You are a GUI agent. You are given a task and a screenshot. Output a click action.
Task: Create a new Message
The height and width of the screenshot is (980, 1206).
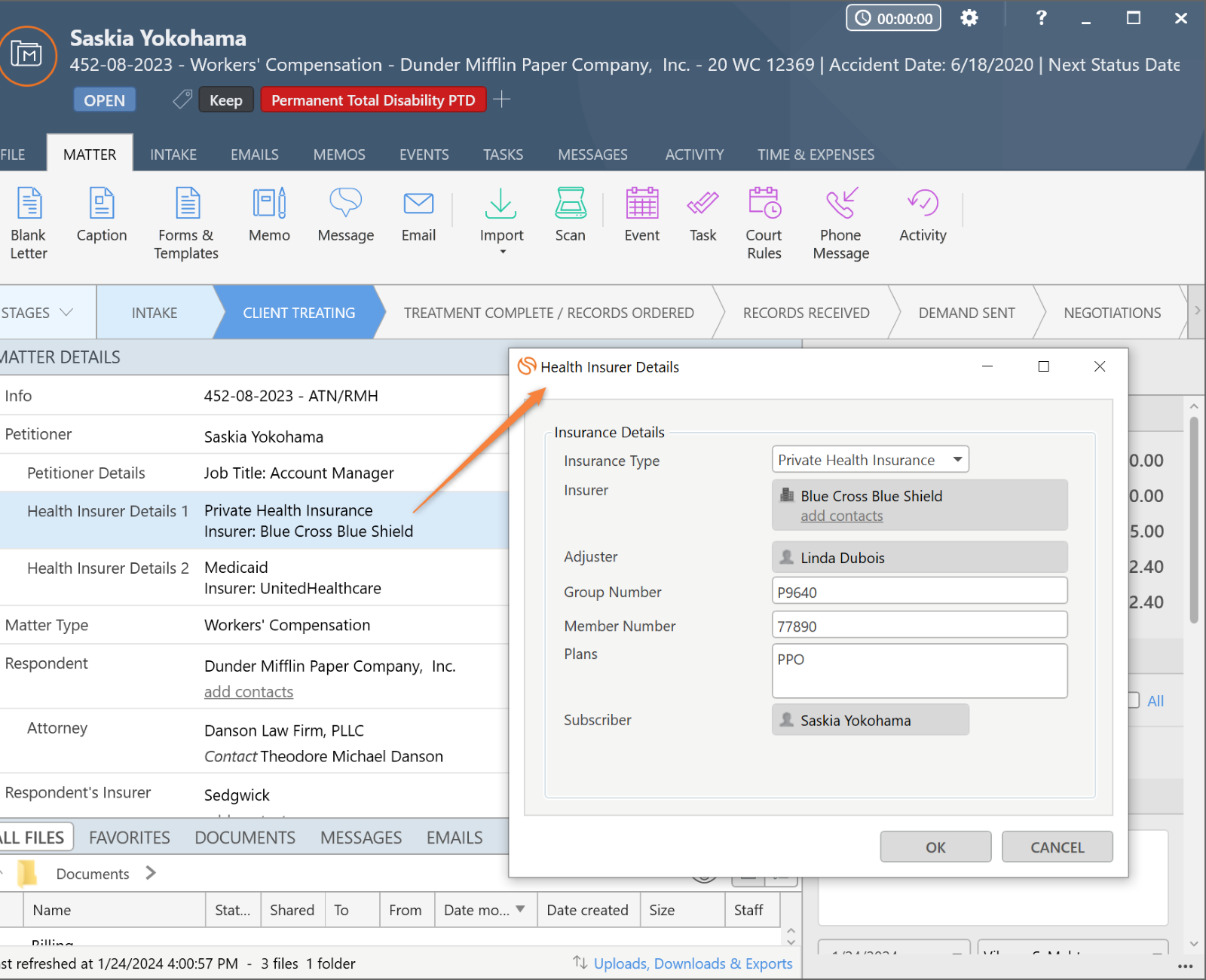coord(346,215)
